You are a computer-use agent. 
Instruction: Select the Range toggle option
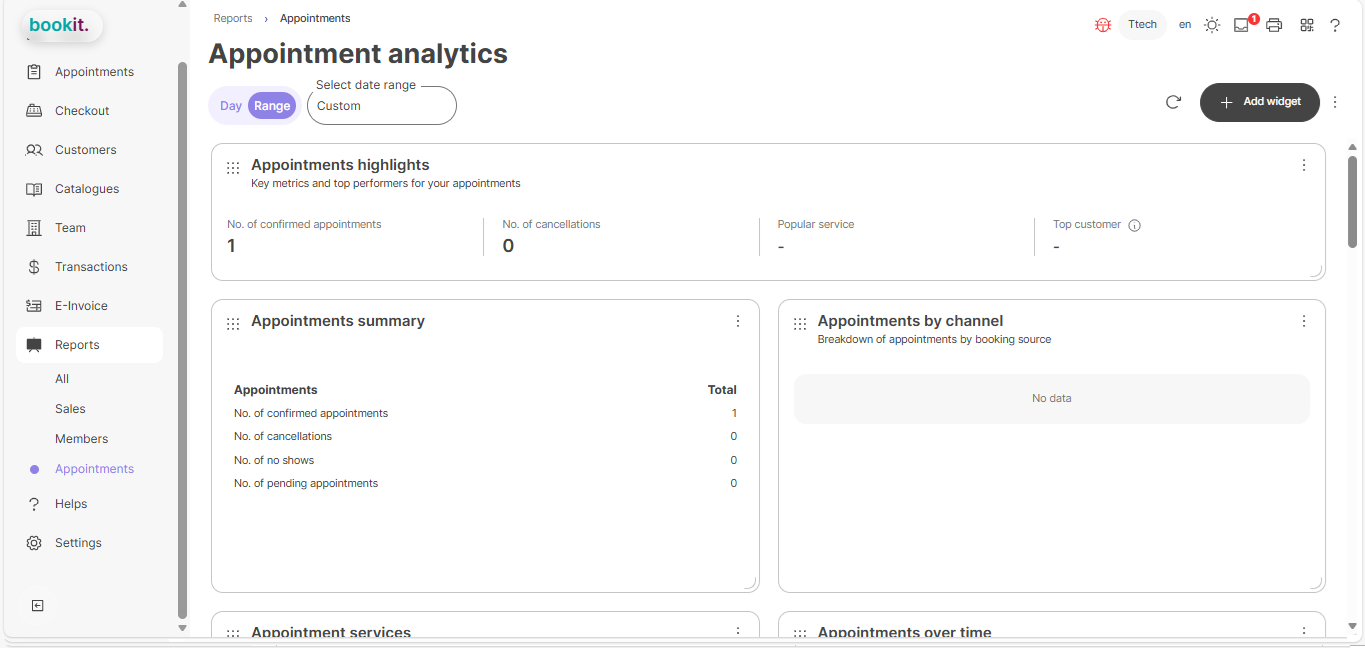[272, 106]
